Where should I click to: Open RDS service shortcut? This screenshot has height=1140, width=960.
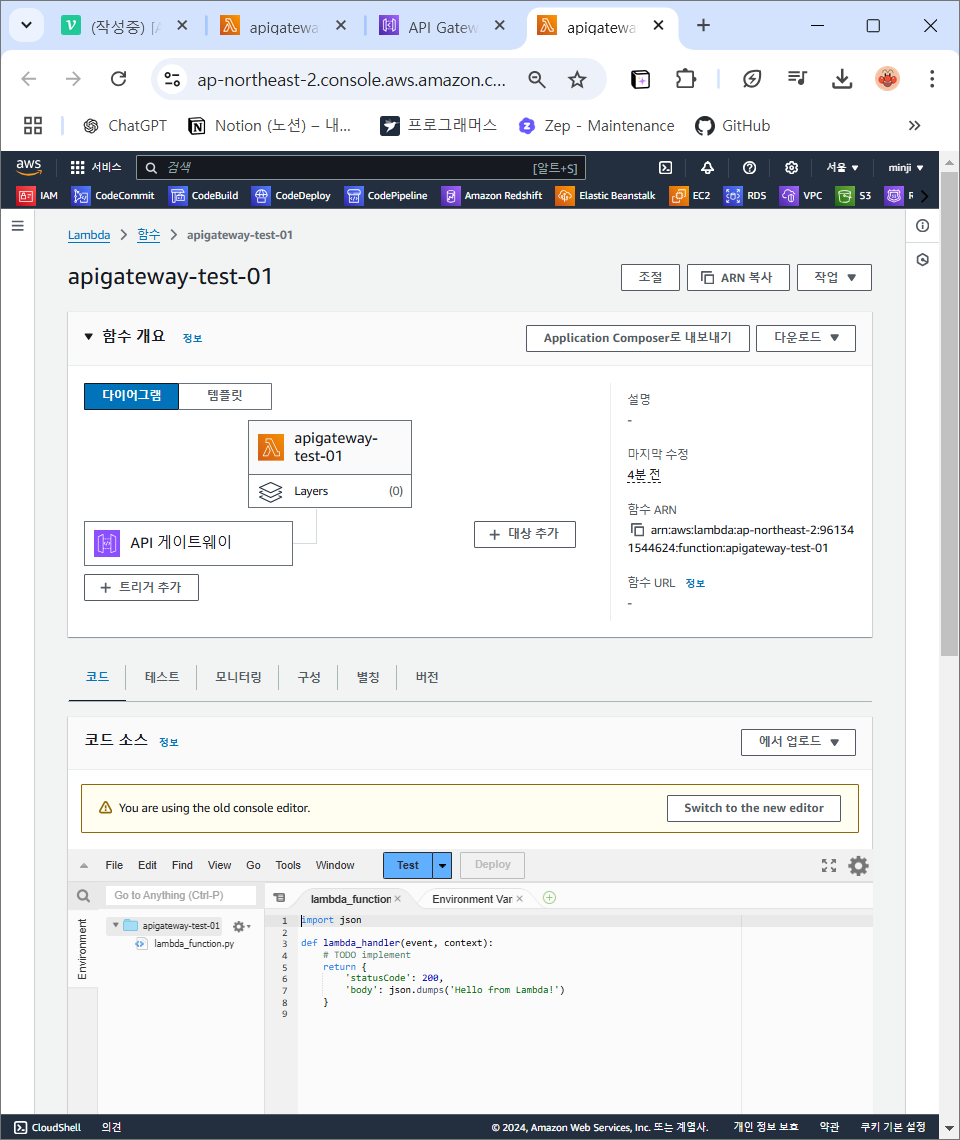tap(745, 196)
